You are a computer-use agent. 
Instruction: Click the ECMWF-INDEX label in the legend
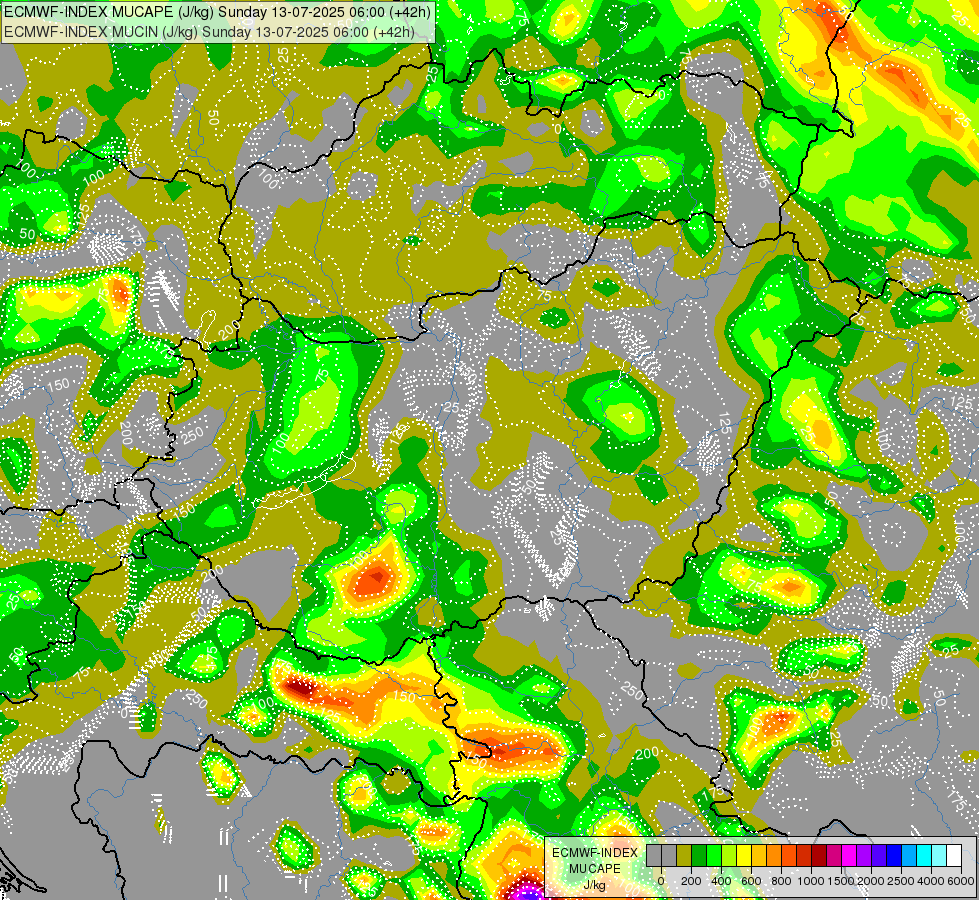pos(595,853)
